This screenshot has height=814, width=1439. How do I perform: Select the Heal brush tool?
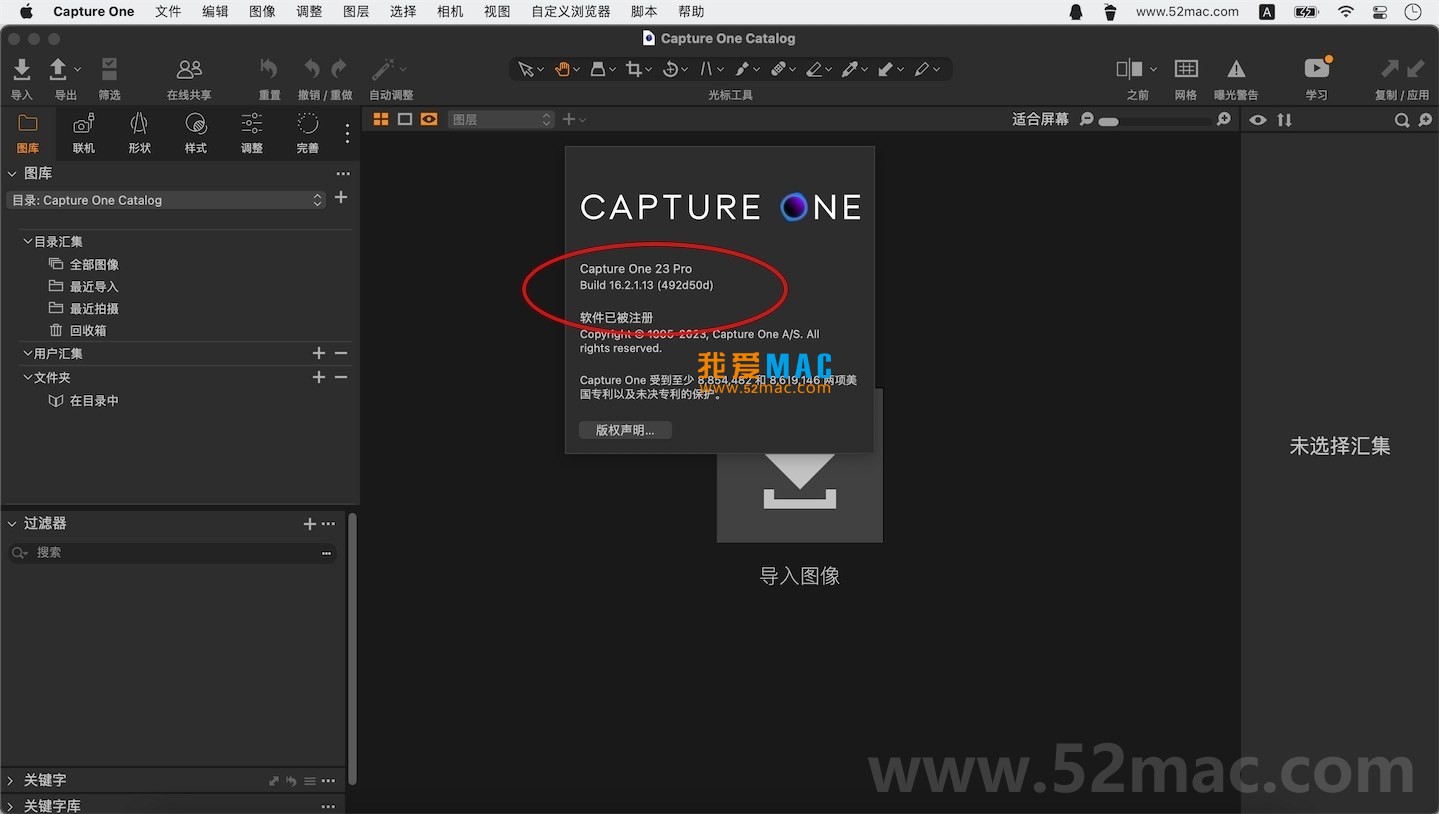pos(780,69)
